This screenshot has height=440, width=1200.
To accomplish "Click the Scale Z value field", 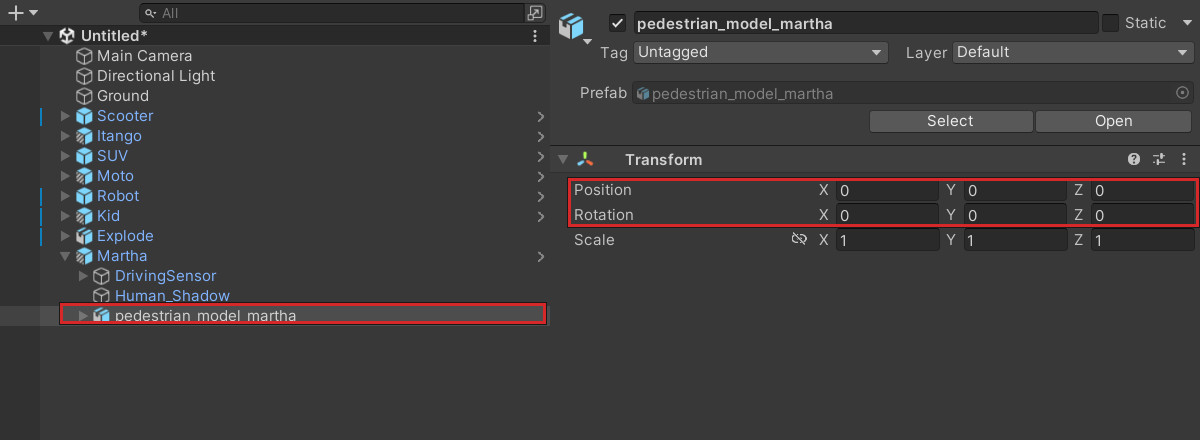I will click(1142, 241).
